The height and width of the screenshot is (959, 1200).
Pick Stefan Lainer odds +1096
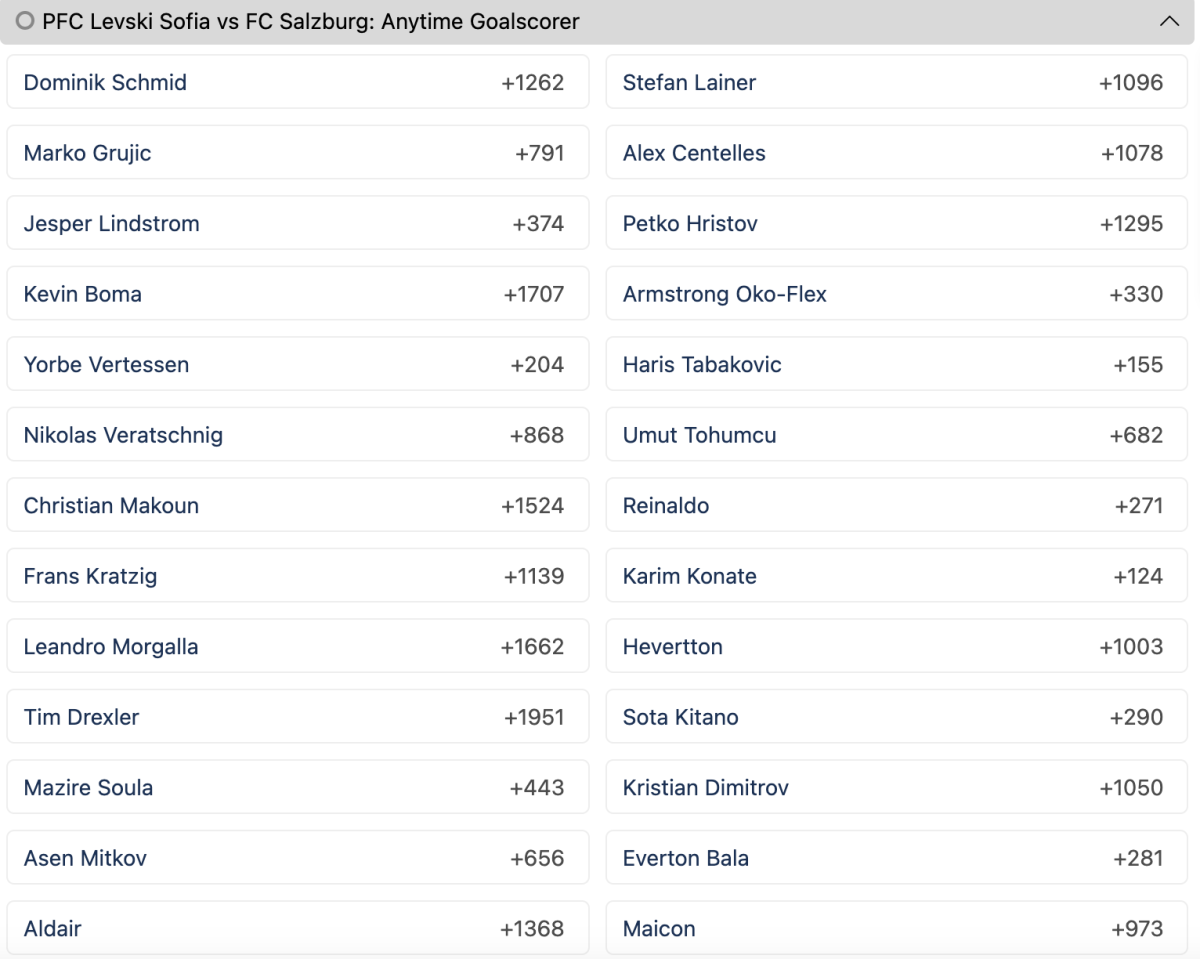point(897,82)
